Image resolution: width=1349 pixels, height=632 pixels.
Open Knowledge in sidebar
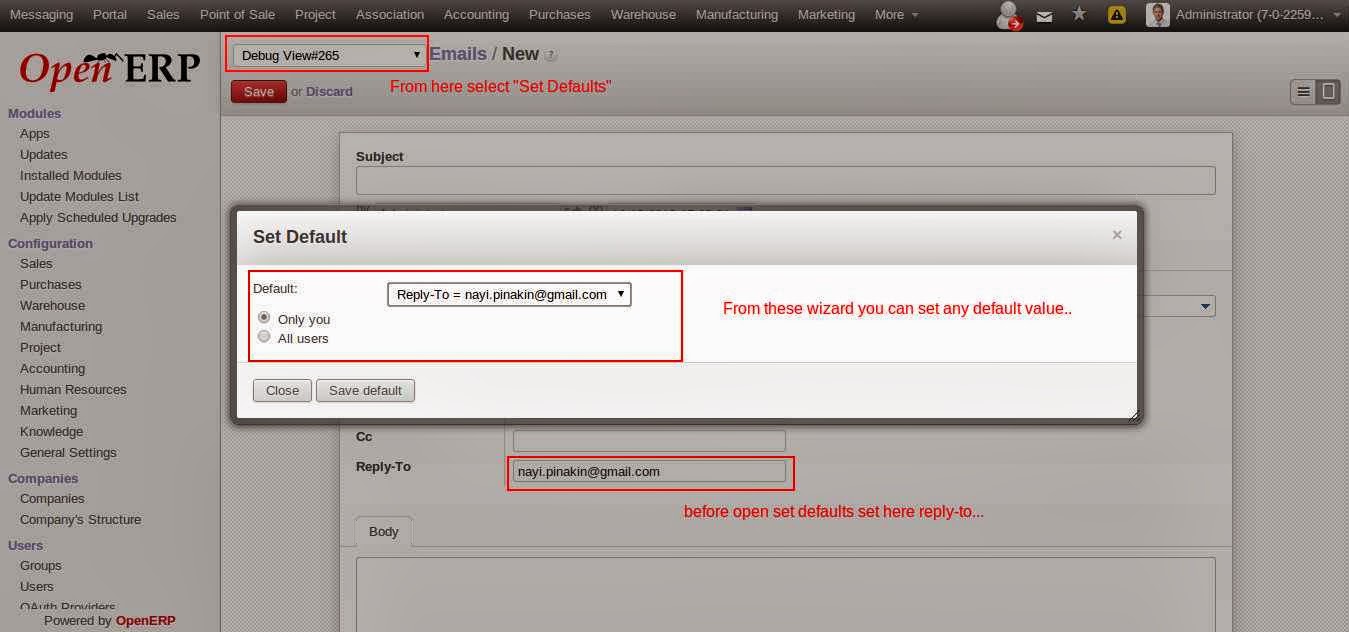(51, 432)
